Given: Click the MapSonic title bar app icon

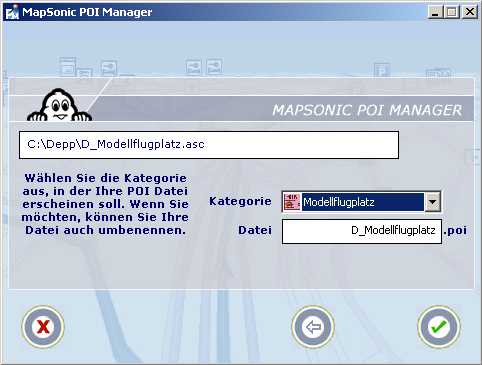Looking at the screenshot, I should tap(12, 12).
